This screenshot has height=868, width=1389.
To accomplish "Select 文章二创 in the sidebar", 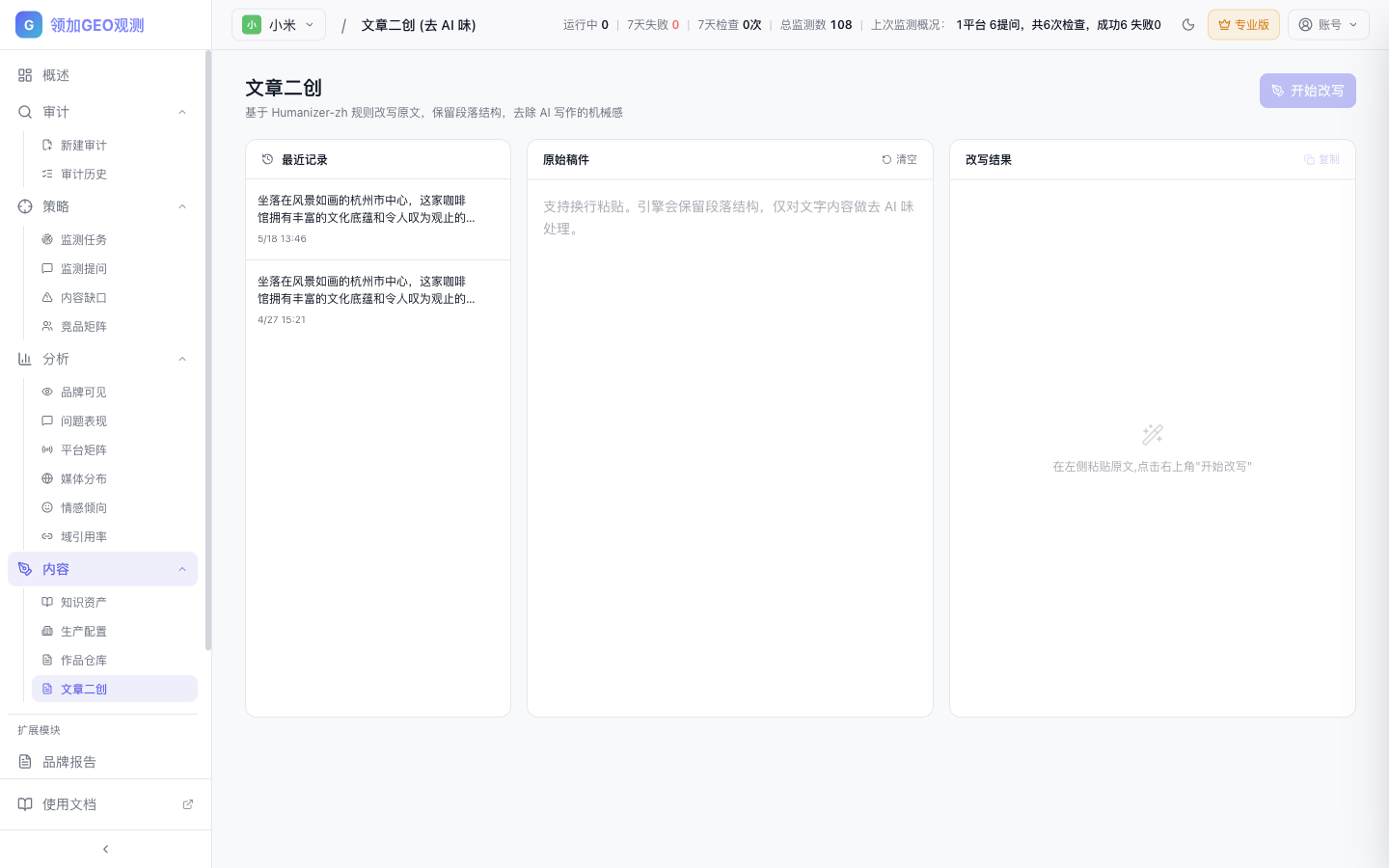I will click(x=114, y=689).
